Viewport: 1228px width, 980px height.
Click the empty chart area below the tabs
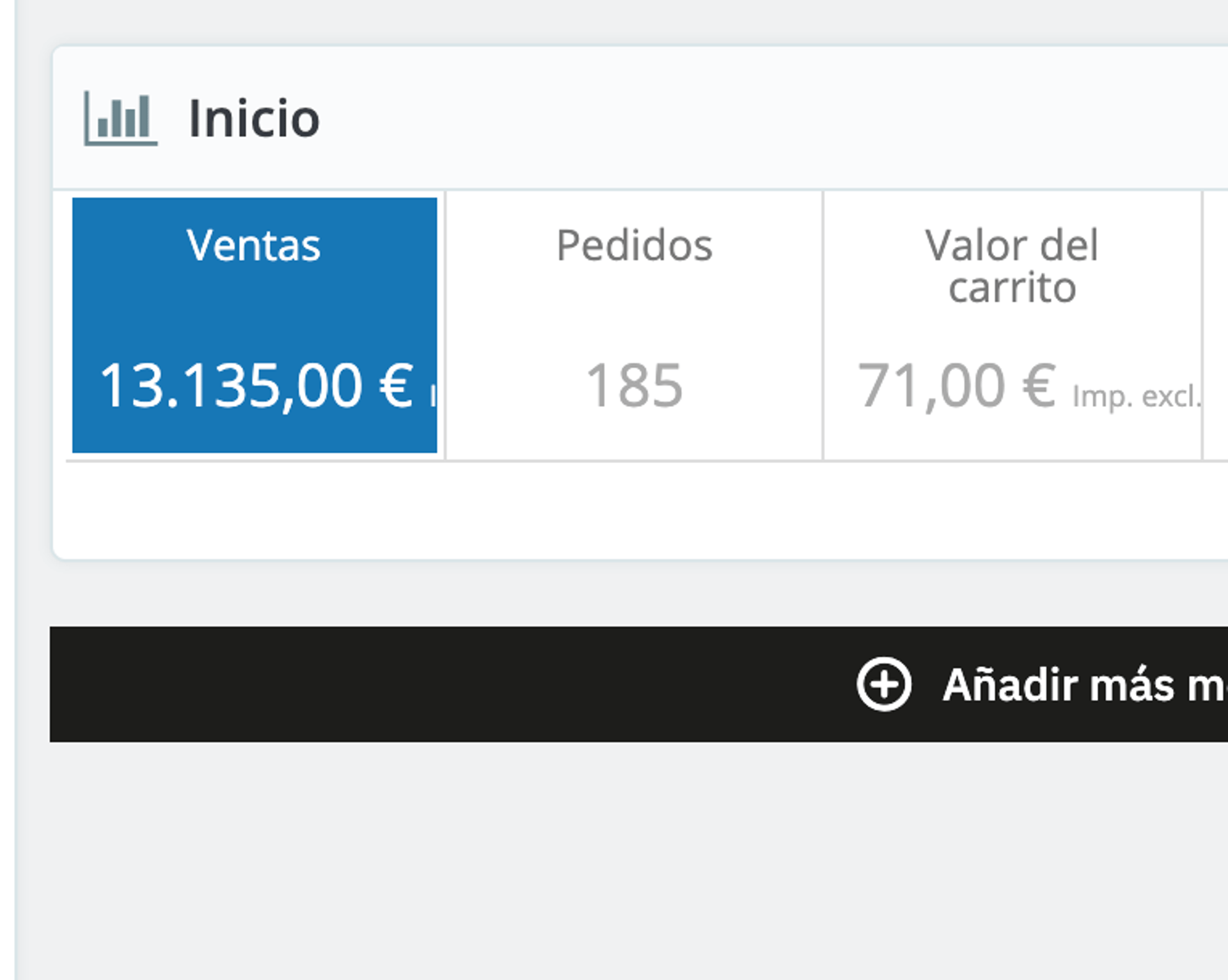[640, 510]
